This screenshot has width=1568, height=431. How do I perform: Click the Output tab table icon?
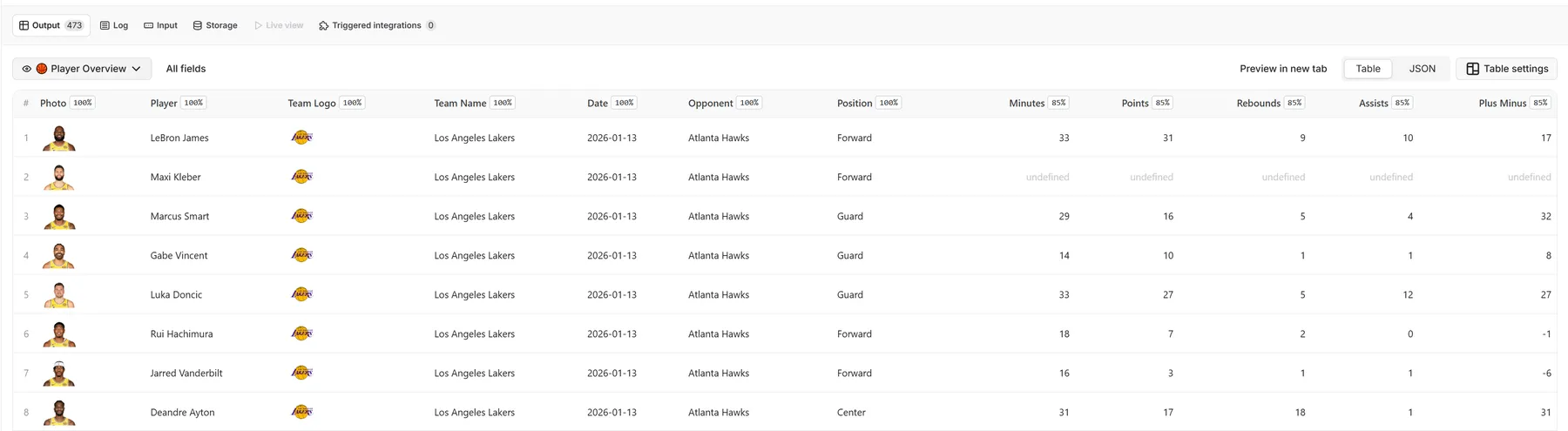point(24,25)
